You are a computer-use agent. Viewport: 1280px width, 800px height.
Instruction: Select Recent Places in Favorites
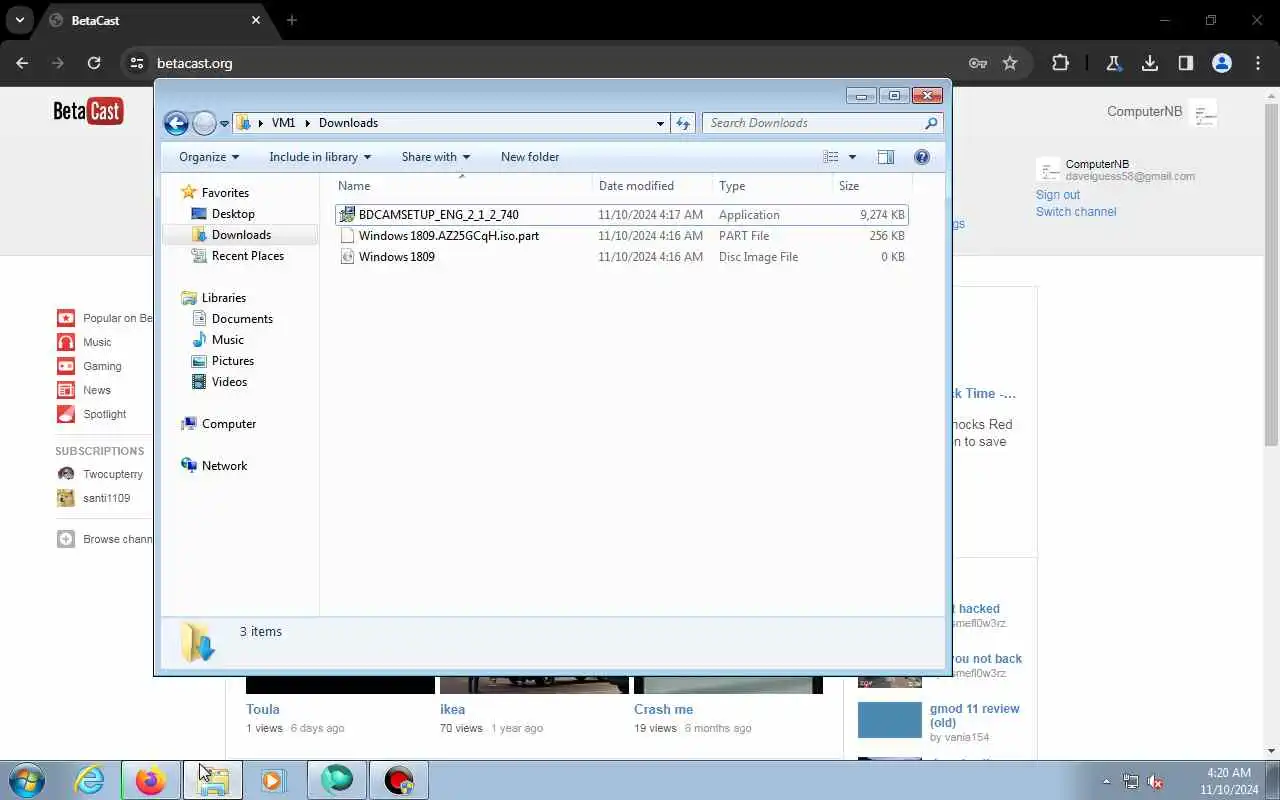pos(247,256)
